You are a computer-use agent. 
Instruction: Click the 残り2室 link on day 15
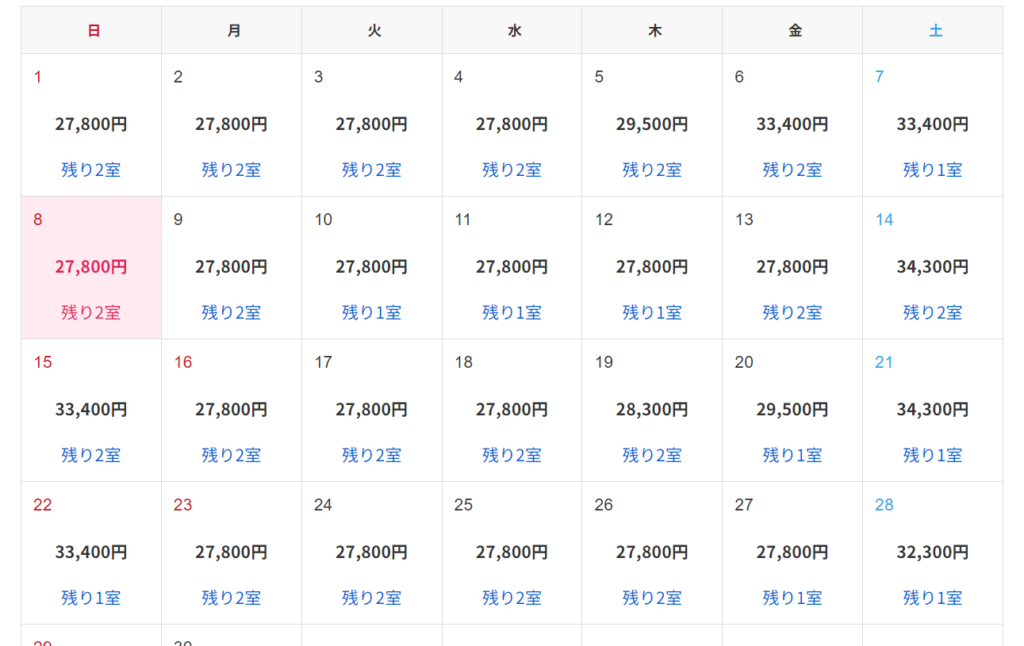(91, 455)
